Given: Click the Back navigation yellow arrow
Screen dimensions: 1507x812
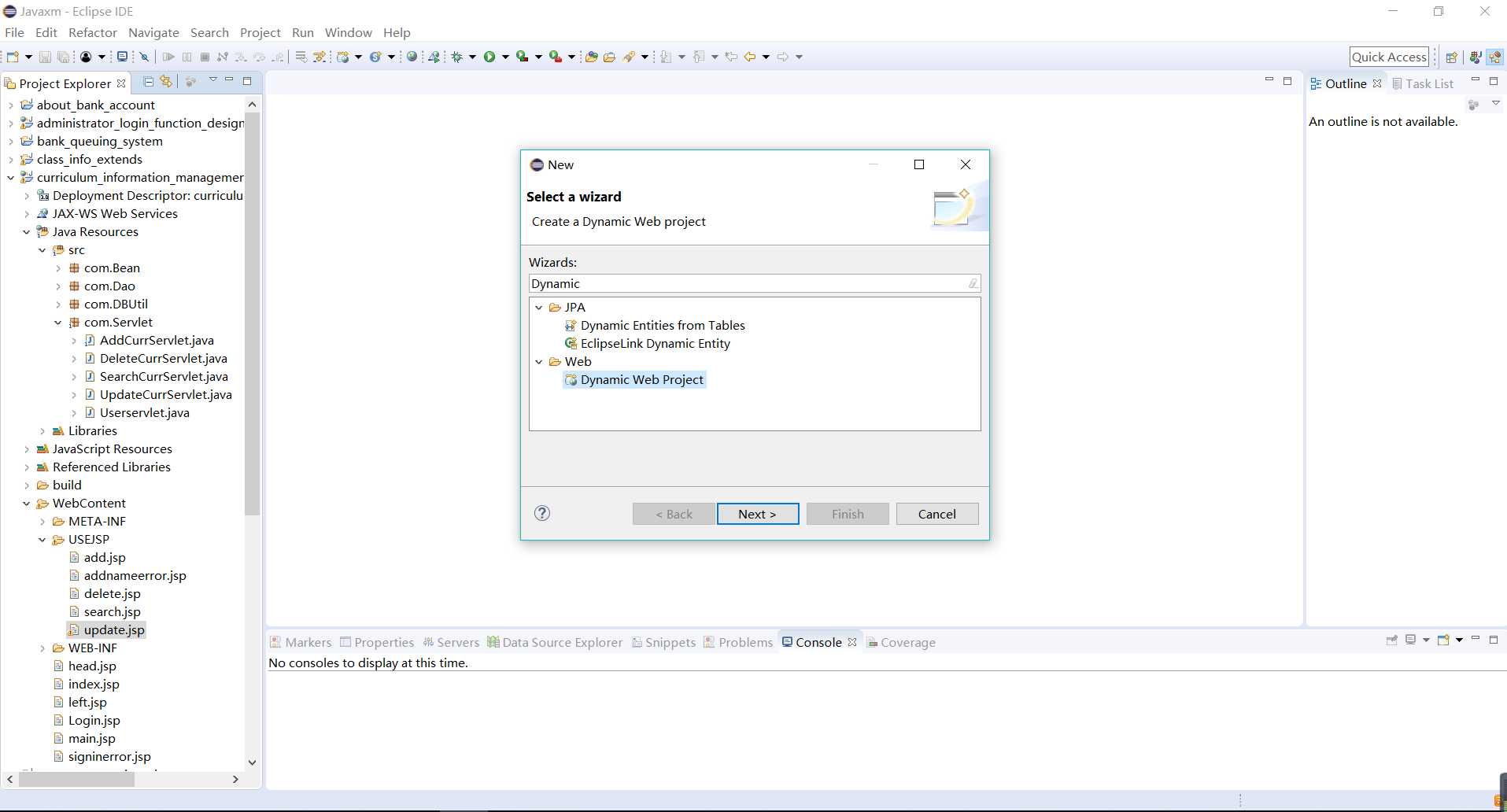Looking at the screenshot, I should click(750, 57).
